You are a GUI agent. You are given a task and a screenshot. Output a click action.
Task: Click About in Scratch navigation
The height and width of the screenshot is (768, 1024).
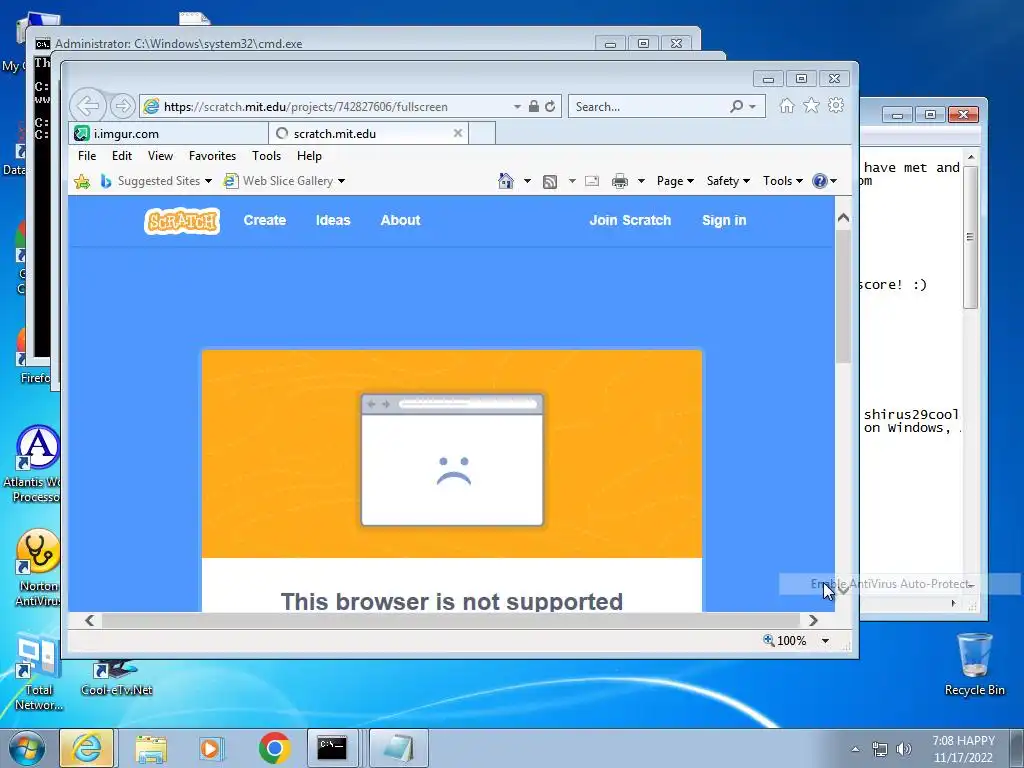[400, 221]
